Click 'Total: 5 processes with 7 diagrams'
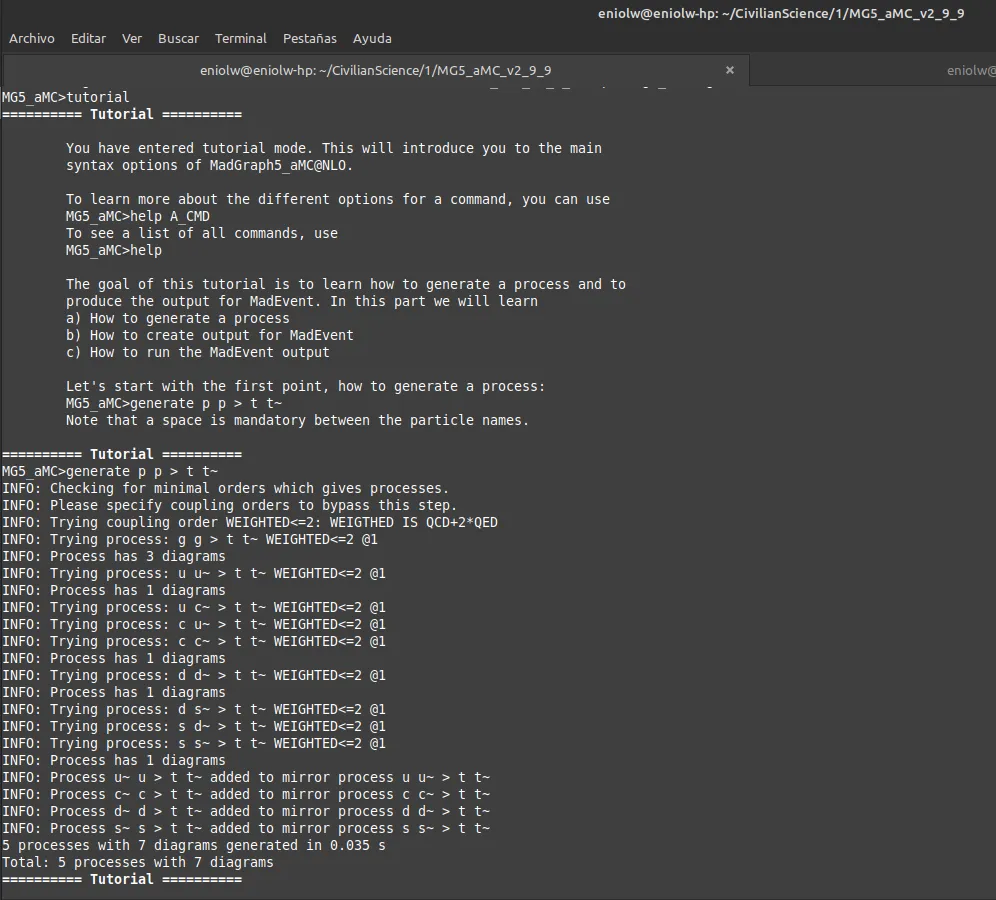The height and width of the screenshot is (900, 996). [138, 863]
